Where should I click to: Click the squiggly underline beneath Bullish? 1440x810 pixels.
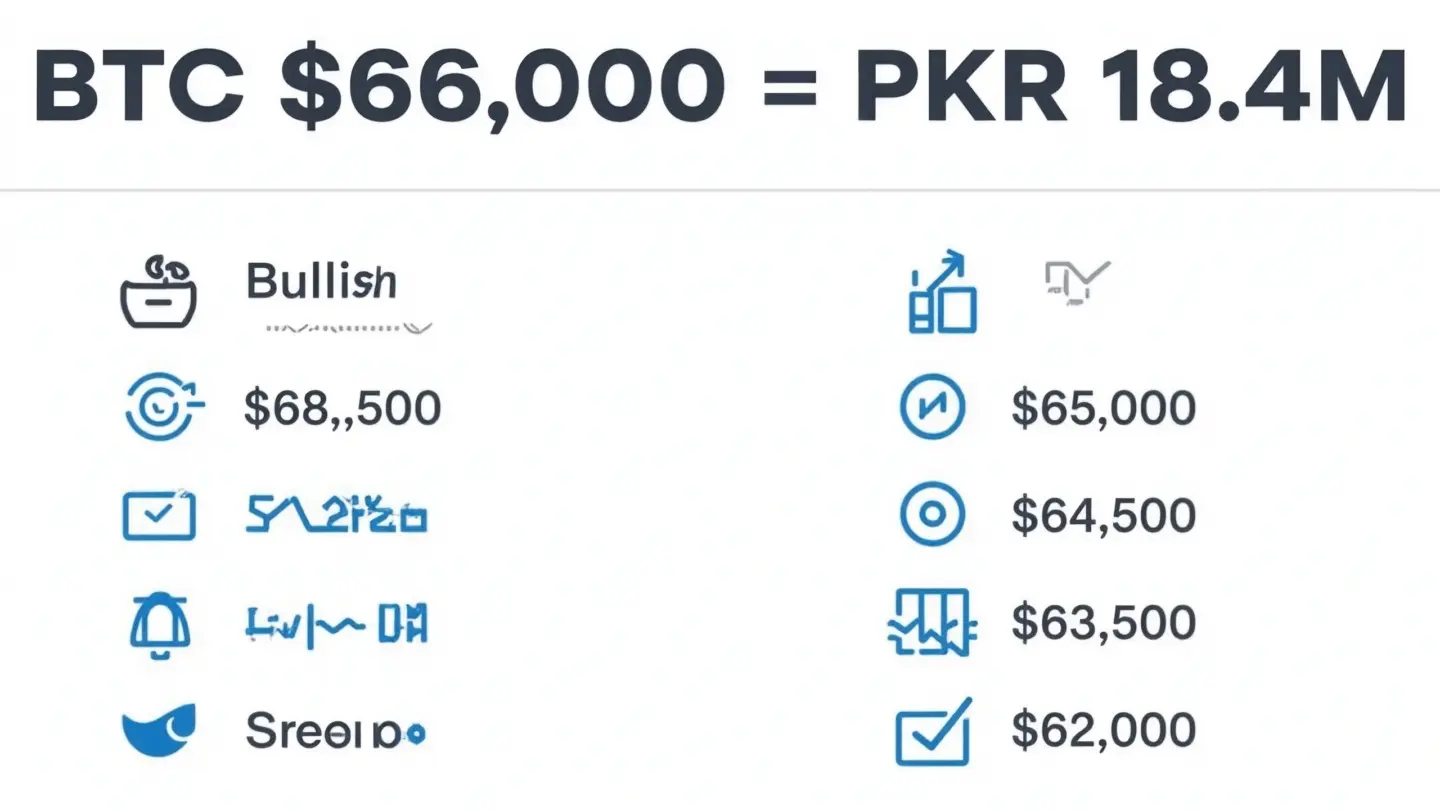click(349, 327)
